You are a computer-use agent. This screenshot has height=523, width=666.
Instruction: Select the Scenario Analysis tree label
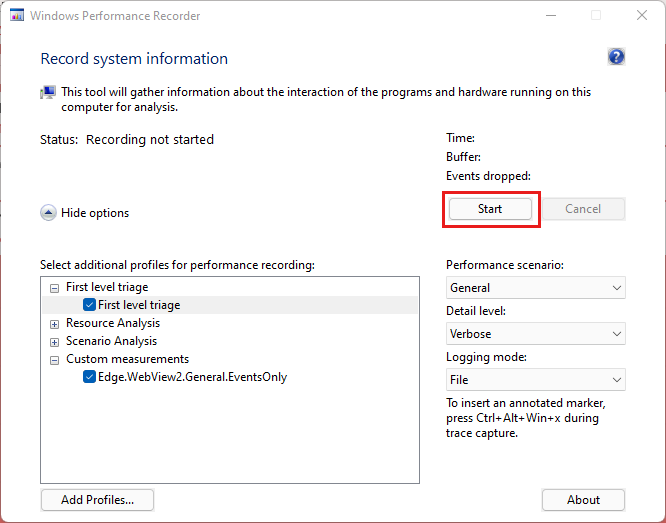[x=111, y=341]
